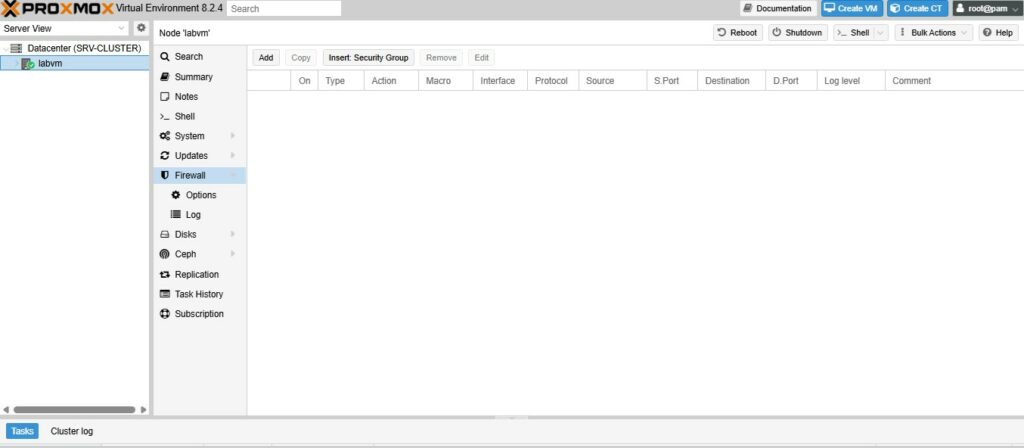
Task: Open the Server View dropdown
Action: click(x=65, y=28)
